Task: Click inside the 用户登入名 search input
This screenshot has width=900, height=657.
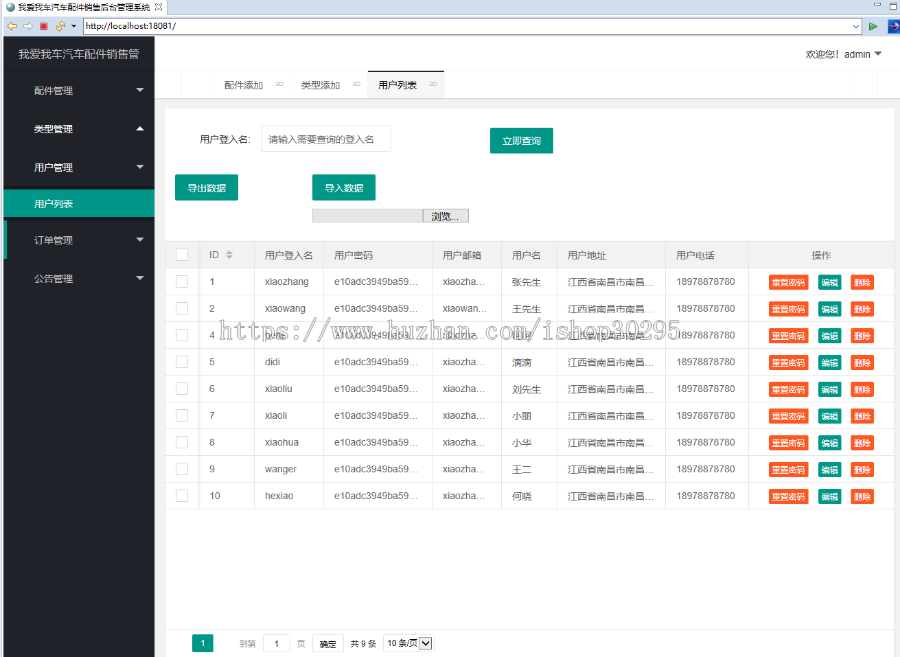Action: click(325, 139)
